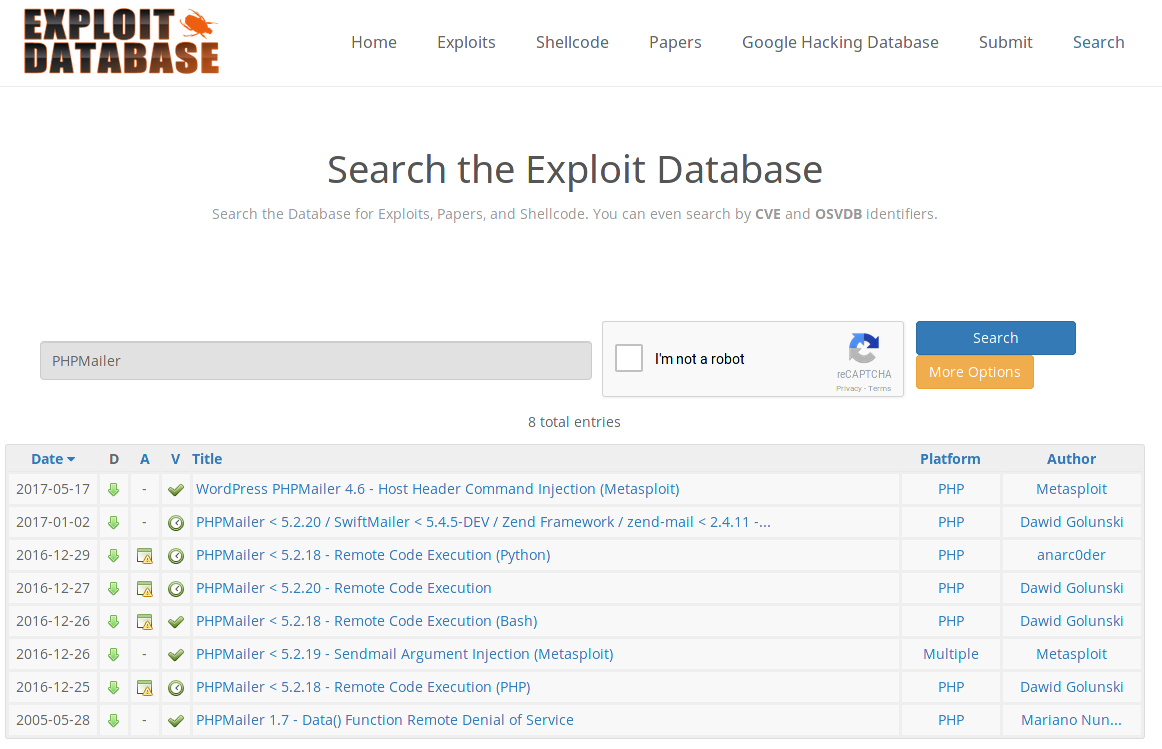Filter by the Multiple platform link
Screen dimensions: 1162x749
tap(951, 654)
